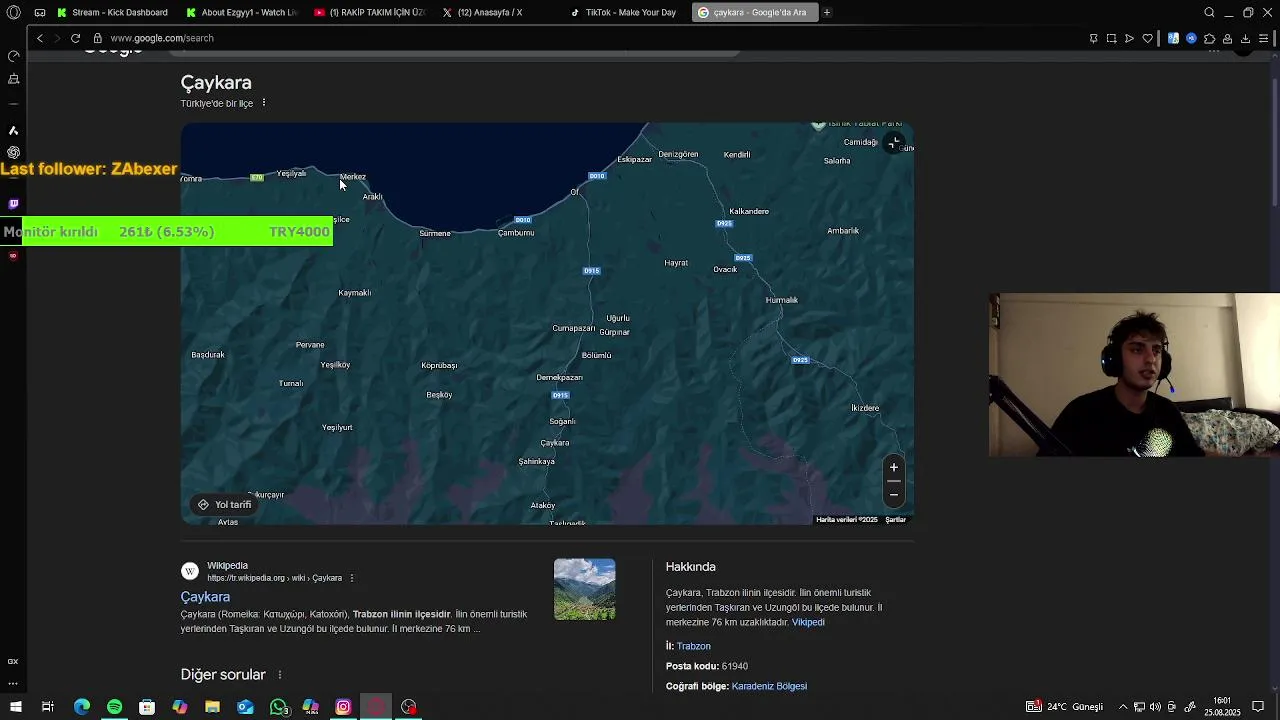Open the Windows Start menu

15,707
